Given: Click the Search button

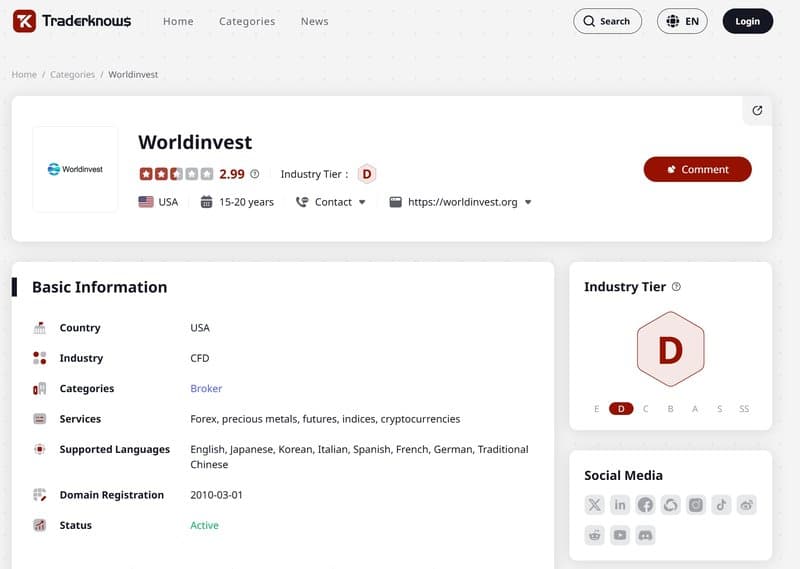Looking at the screenshot, I should click(x=607, y=21).
